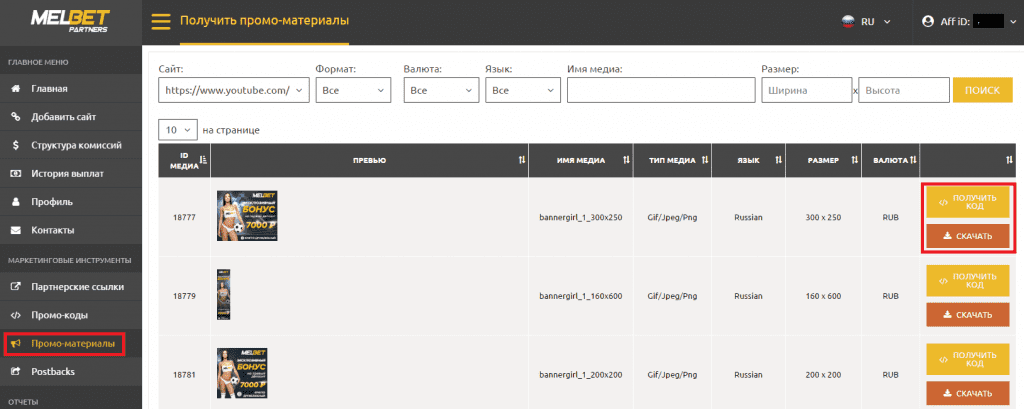
Task: Open Главная in the sidebar
Action: point(71,88)
